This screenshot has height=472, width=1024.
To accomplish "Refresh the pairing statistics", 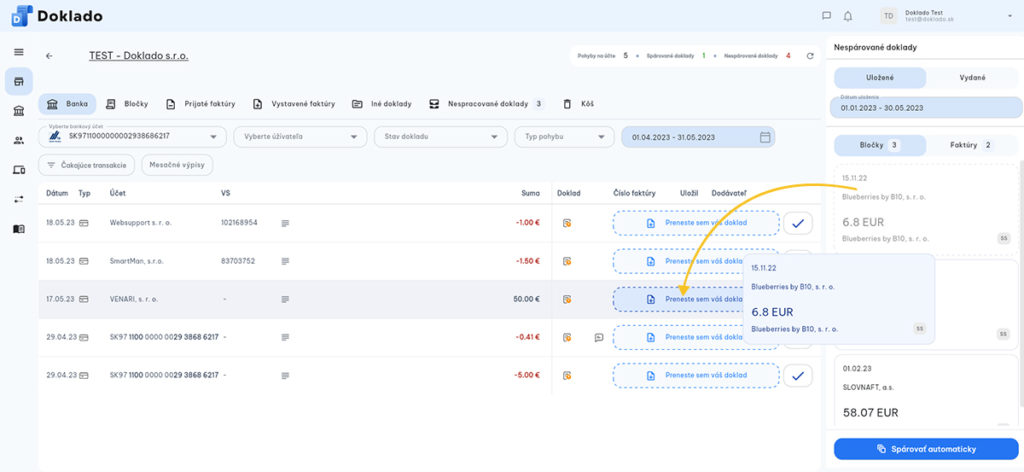I will 810,56.
